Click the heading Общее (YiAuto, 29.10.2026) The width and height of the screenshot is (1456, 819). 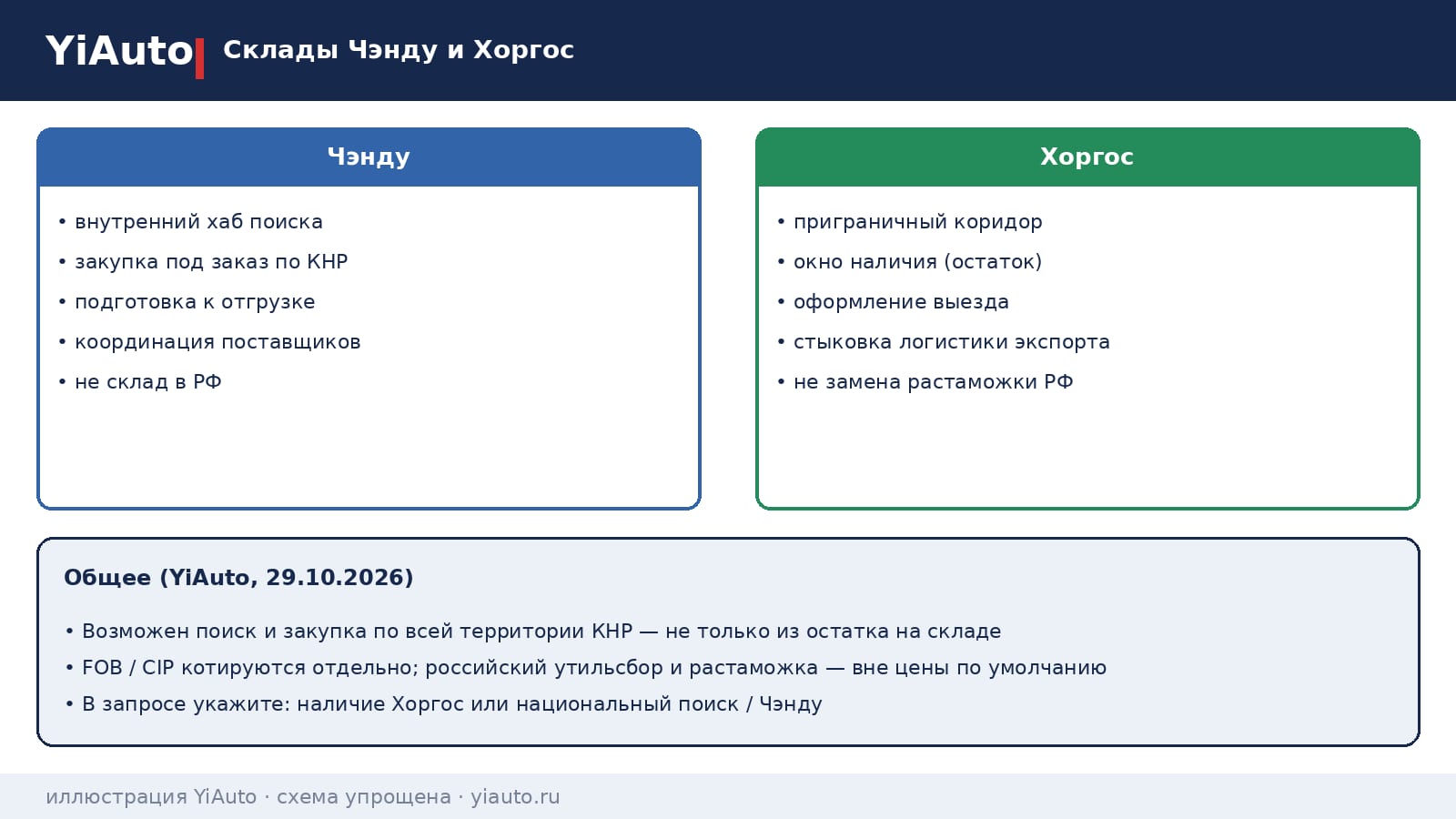[238, 578]
